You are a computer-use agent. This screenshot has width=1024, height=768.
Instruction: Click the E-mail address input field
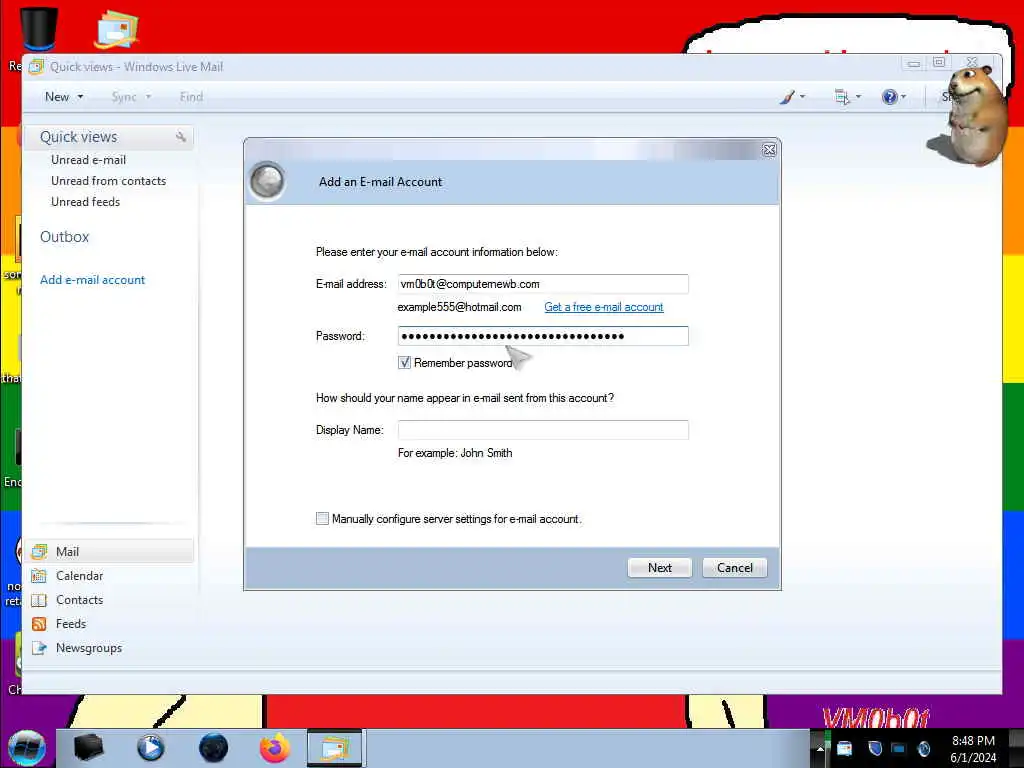tap(543, 284)
